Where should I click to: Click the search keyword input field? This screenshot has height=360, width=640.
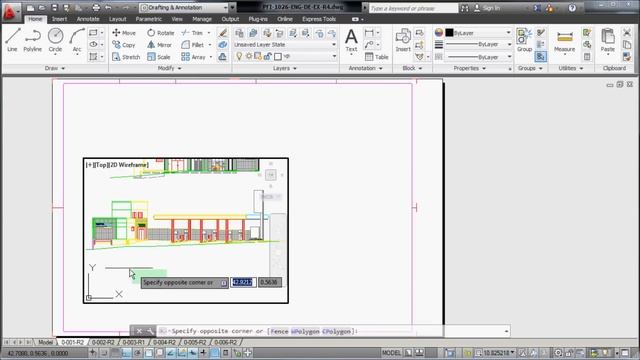[413, 8]
